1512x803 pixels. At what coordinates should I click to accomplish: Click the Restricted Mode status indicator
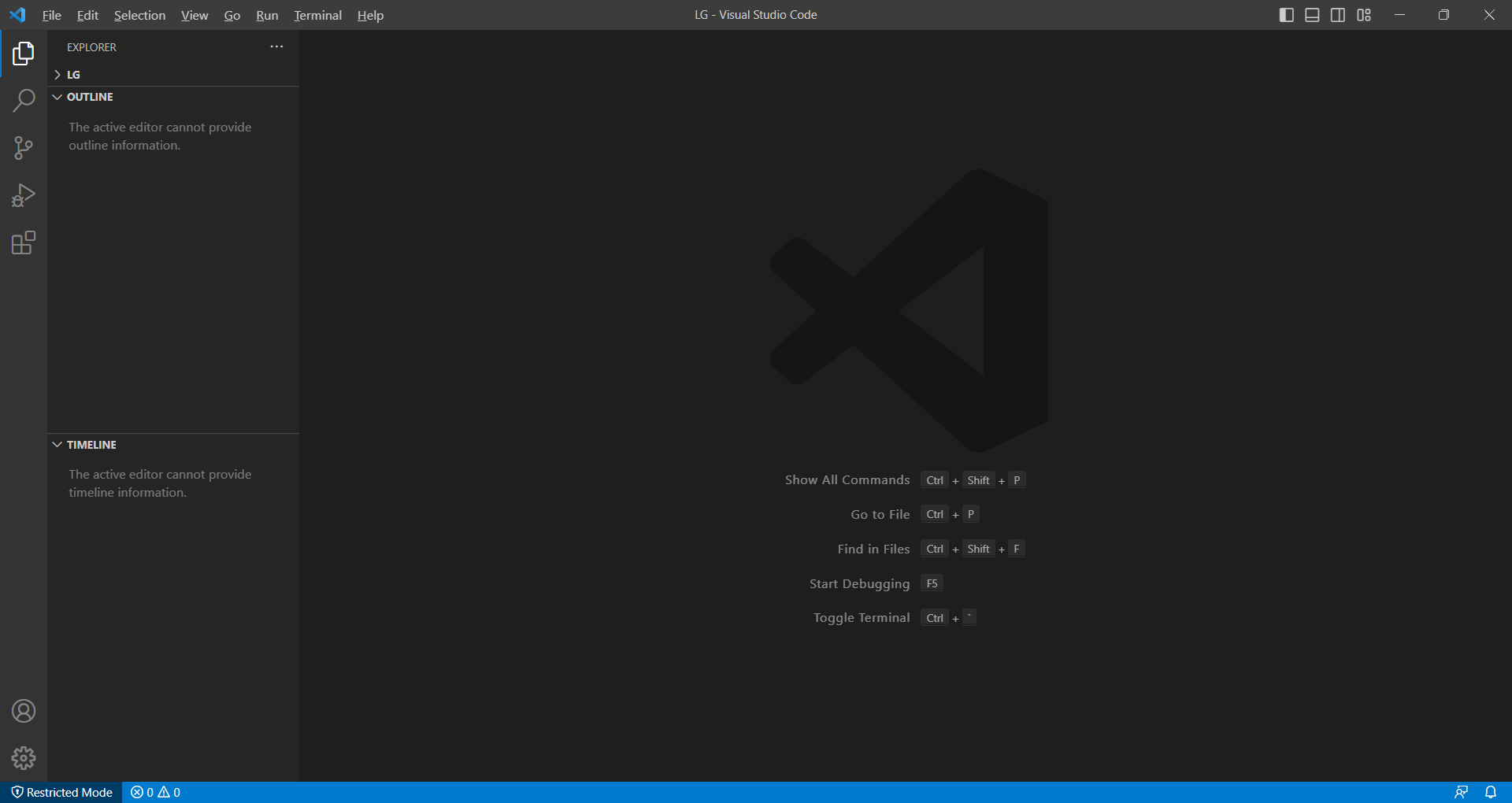pos(61,792)
